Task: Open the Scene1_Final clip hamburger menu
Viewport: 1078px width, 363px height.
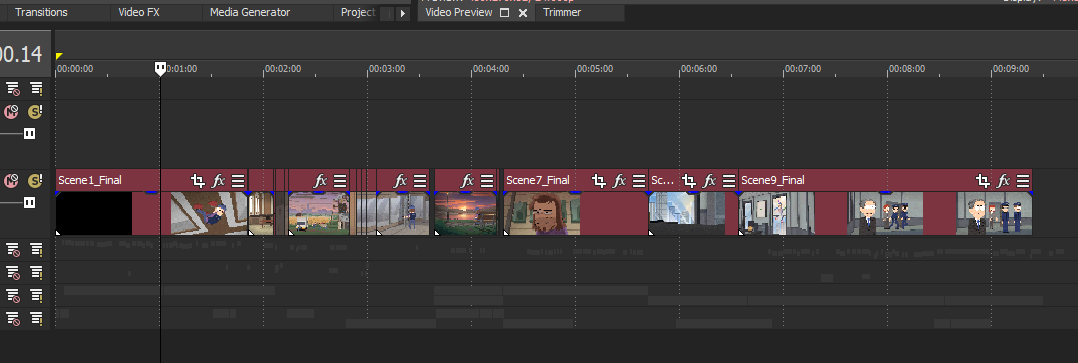Action: tap(238, 181)
